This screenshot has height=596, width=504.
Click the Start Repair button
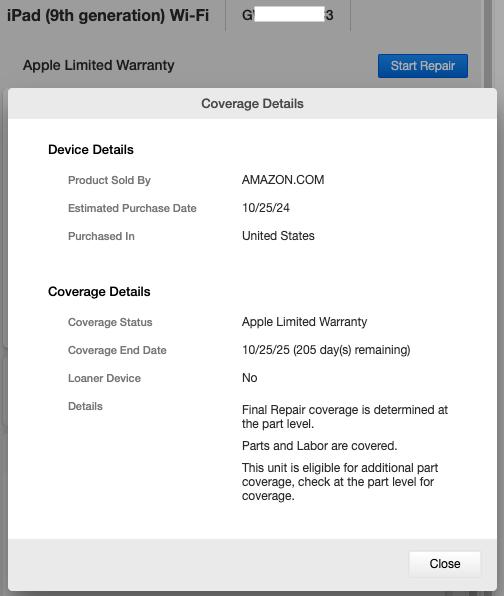423,66
